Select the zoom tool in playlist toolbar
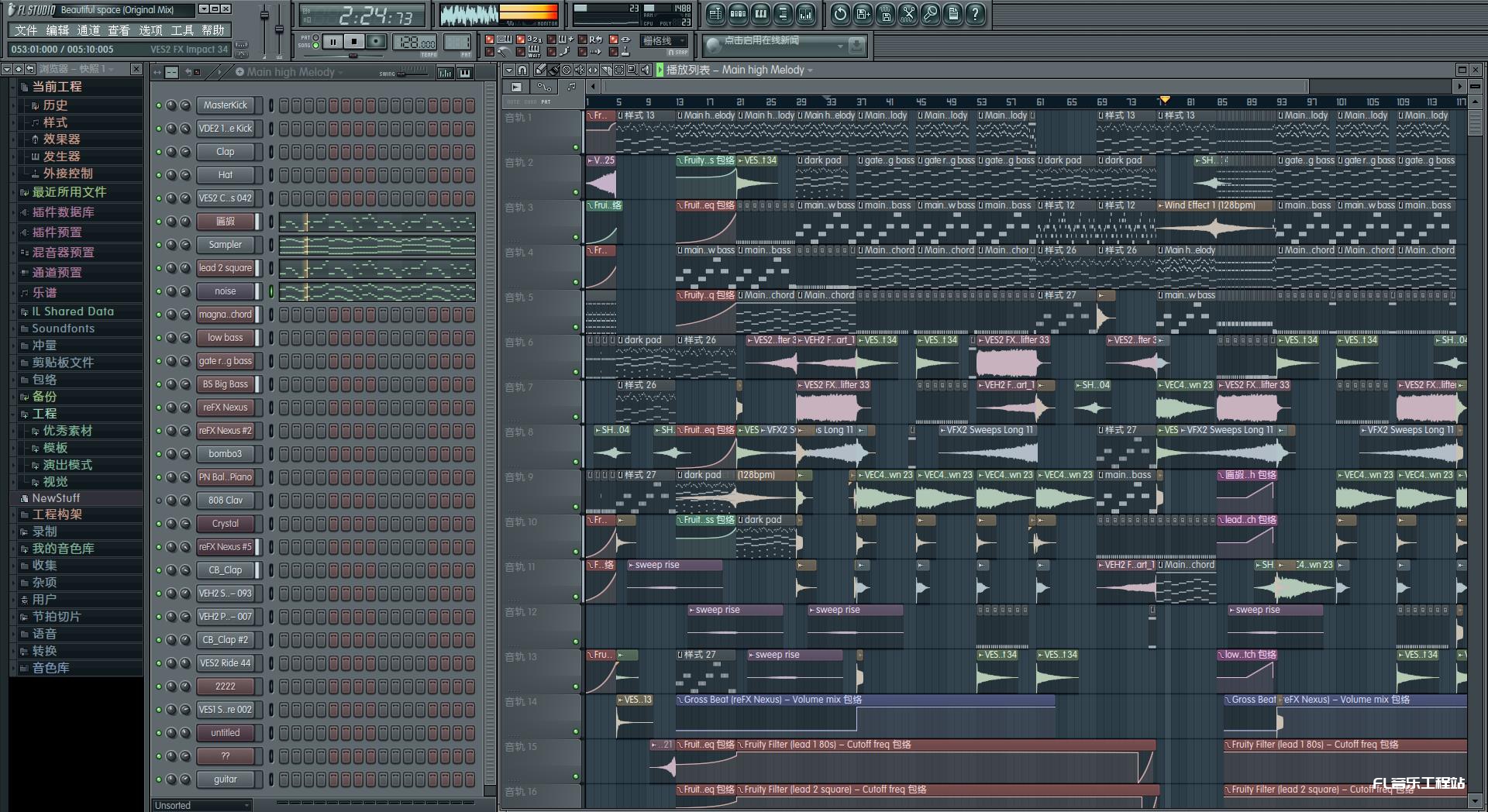This screenshot has width=1488, height=812. 632,70
